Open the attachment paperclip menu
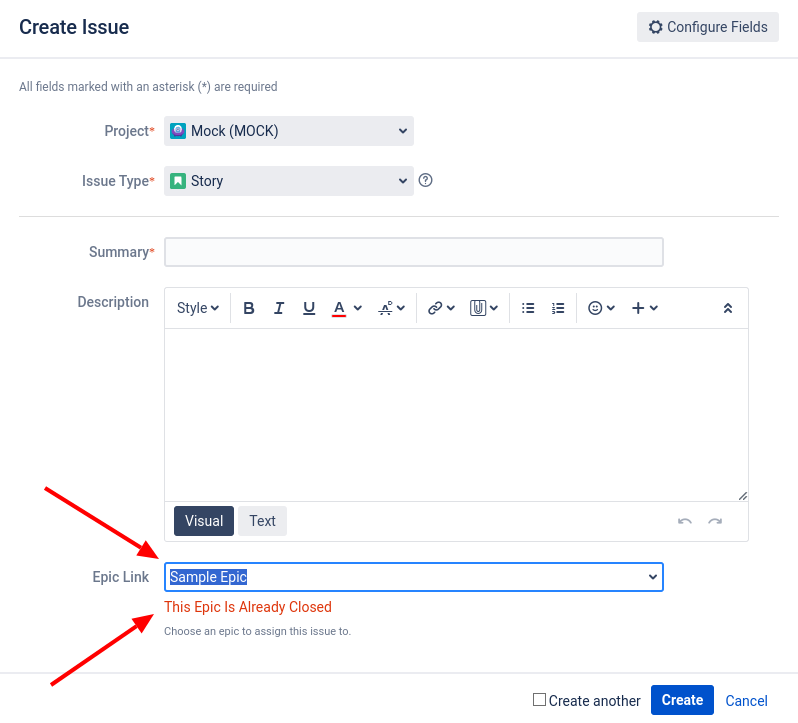Screen dimensions: 798x723 483,308
